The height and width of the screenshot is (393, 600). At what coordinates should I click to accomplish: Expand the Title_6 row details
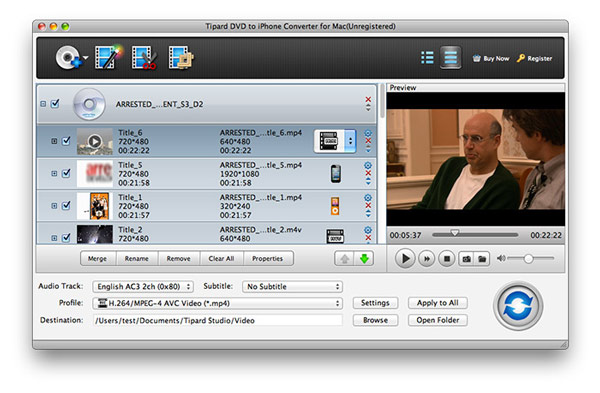click(54, 141)
